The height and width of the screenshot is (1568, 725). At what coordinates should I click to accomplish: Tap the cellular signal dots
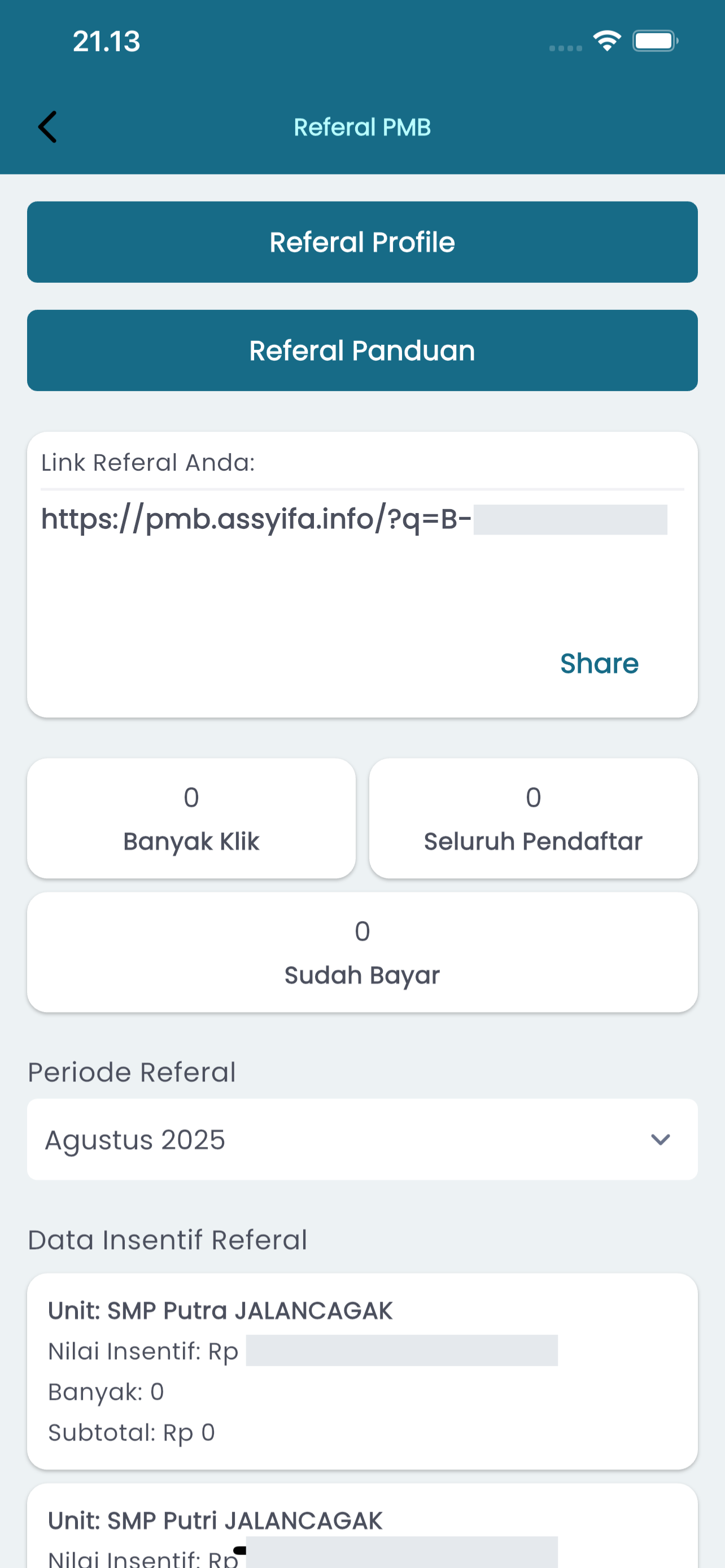566,48
